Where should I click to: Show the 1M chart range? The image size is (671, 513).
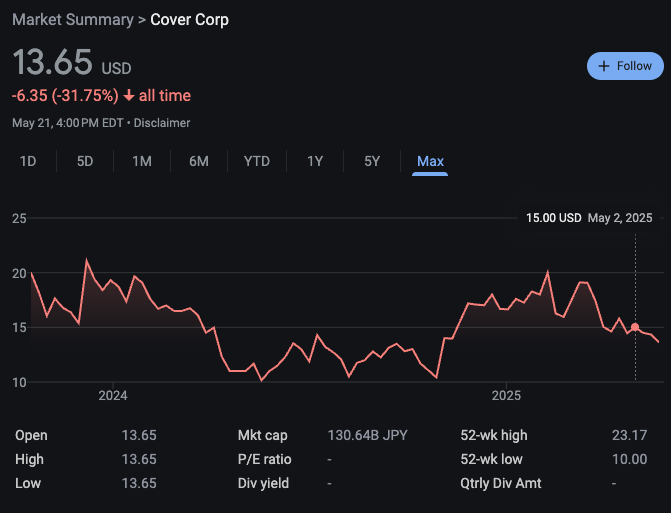pyautogui.click(x=142, y=161)
